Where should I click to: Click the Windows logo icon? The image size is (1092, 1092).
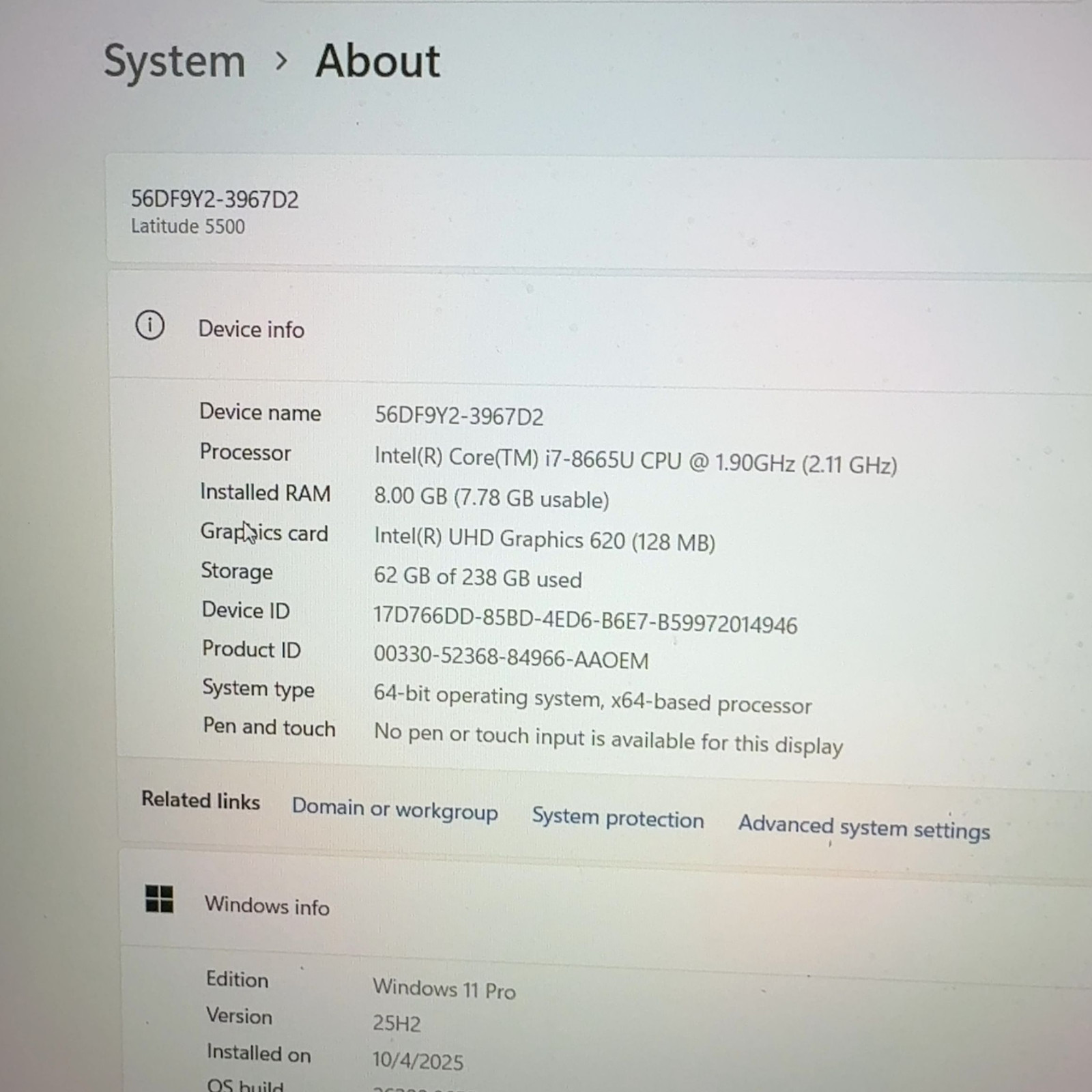pos(159,899)
